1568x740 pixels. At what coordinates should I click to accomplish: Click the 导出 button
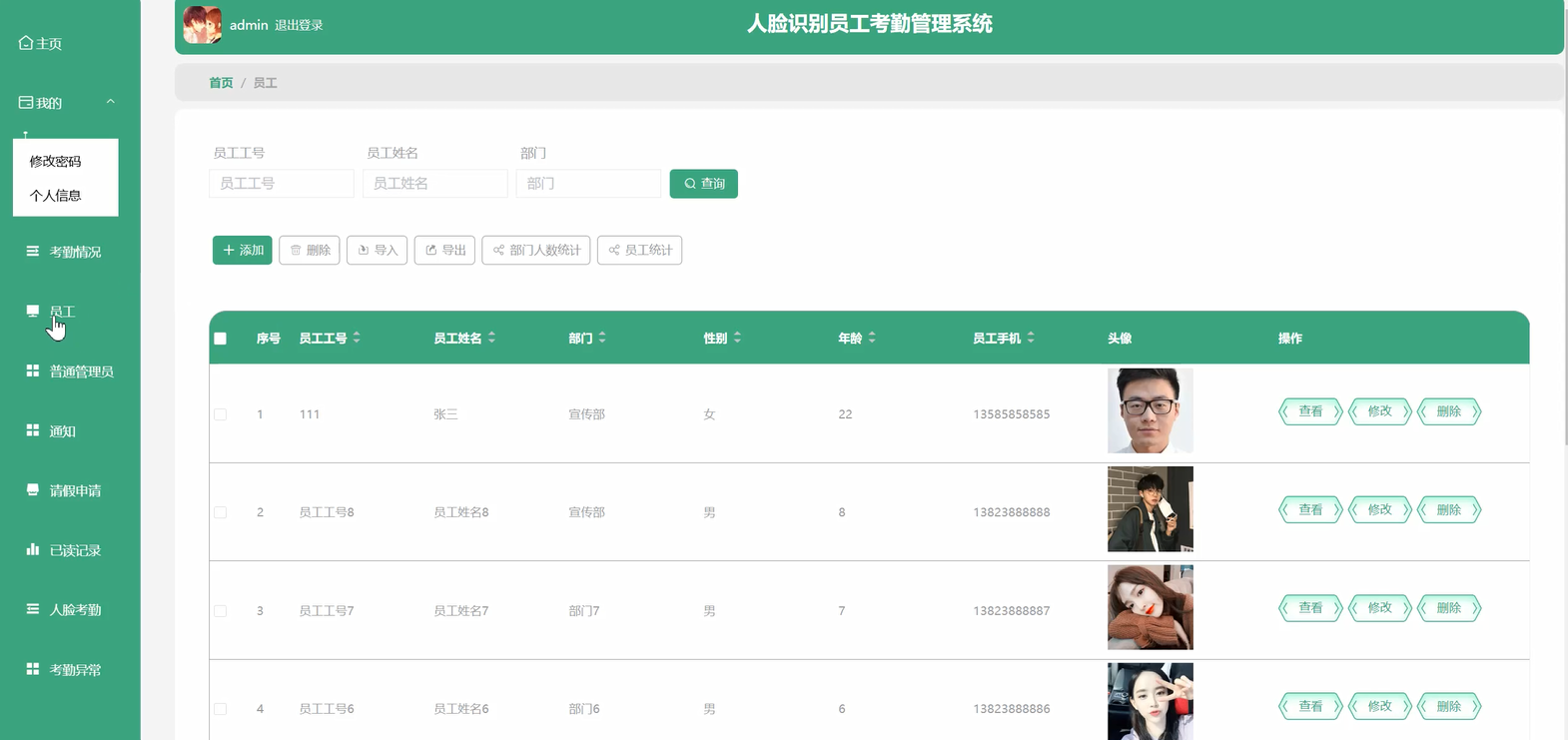pyautogui.click(x=444, y=250)
